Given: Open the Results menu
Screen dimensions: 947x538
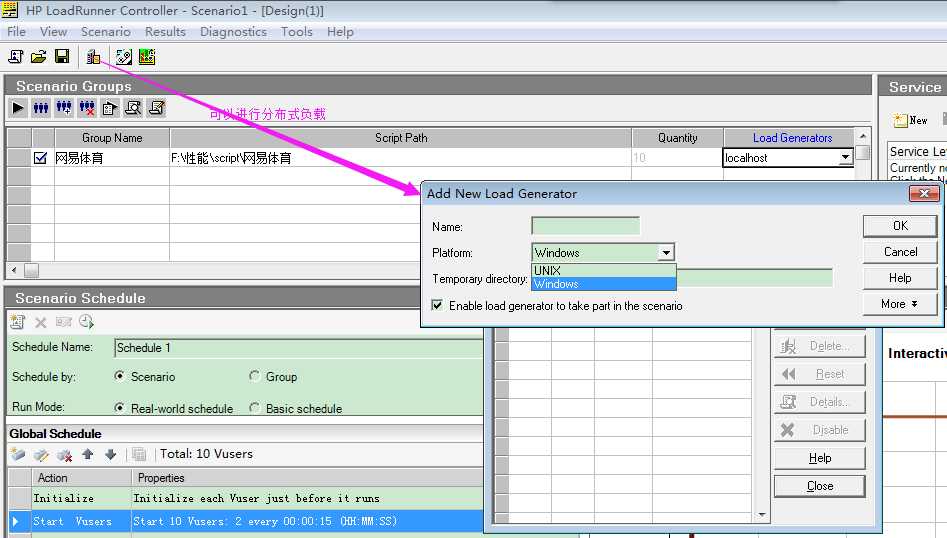Looking at the screenshot, I should (165, 32).
